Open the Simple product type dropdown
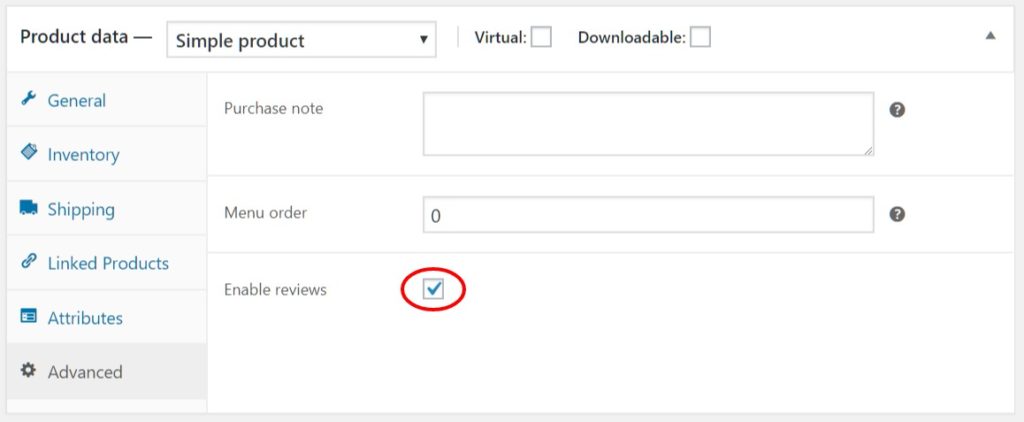The height and width of the screenshot is (422, 1024). coord(301,40)
